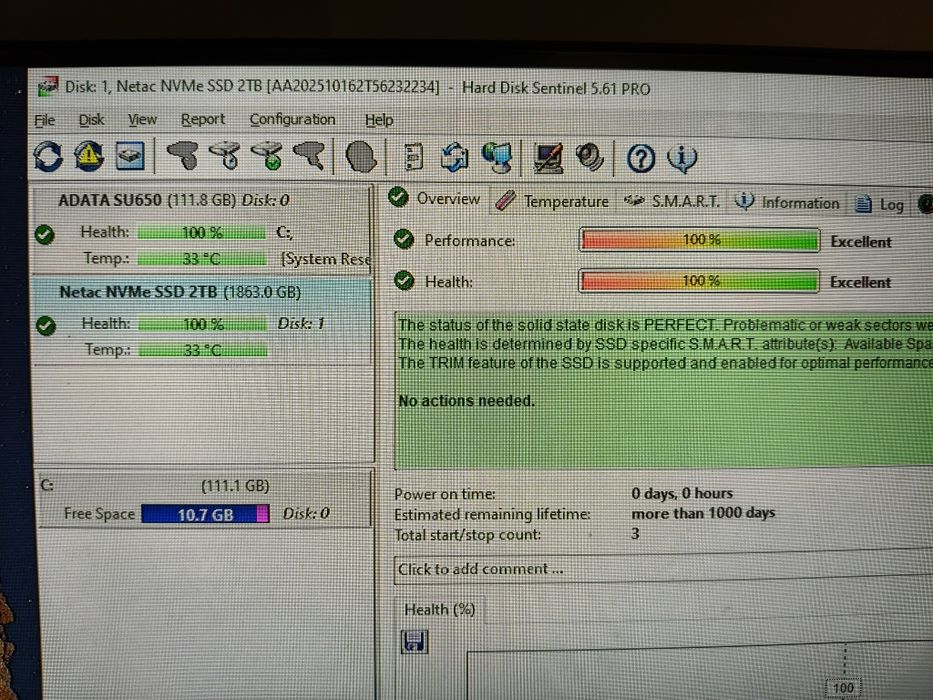Click the 10.7 GB free space bar

pyautogui.click(x=205, y=514)
